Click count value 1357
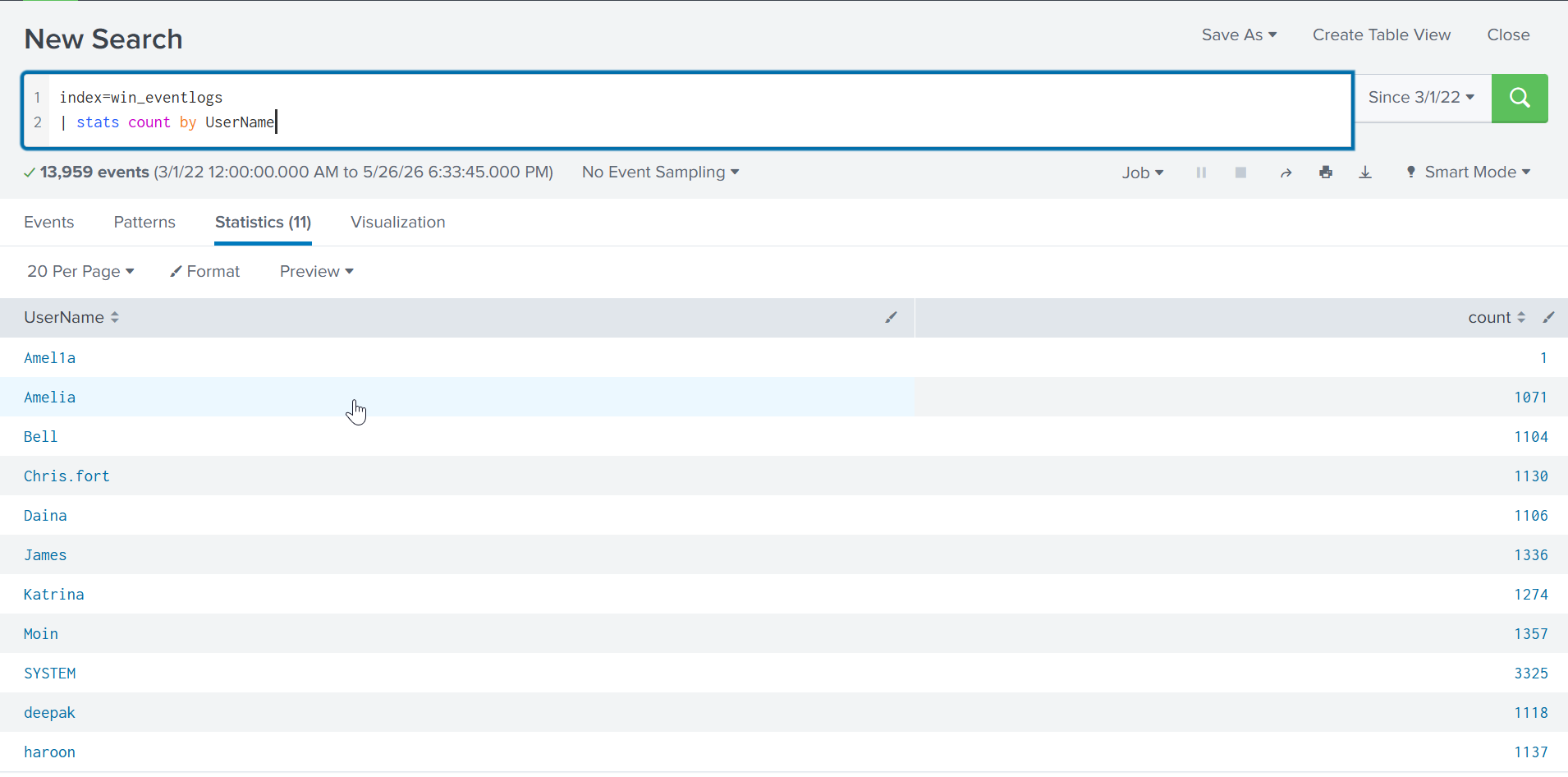 1531,633
